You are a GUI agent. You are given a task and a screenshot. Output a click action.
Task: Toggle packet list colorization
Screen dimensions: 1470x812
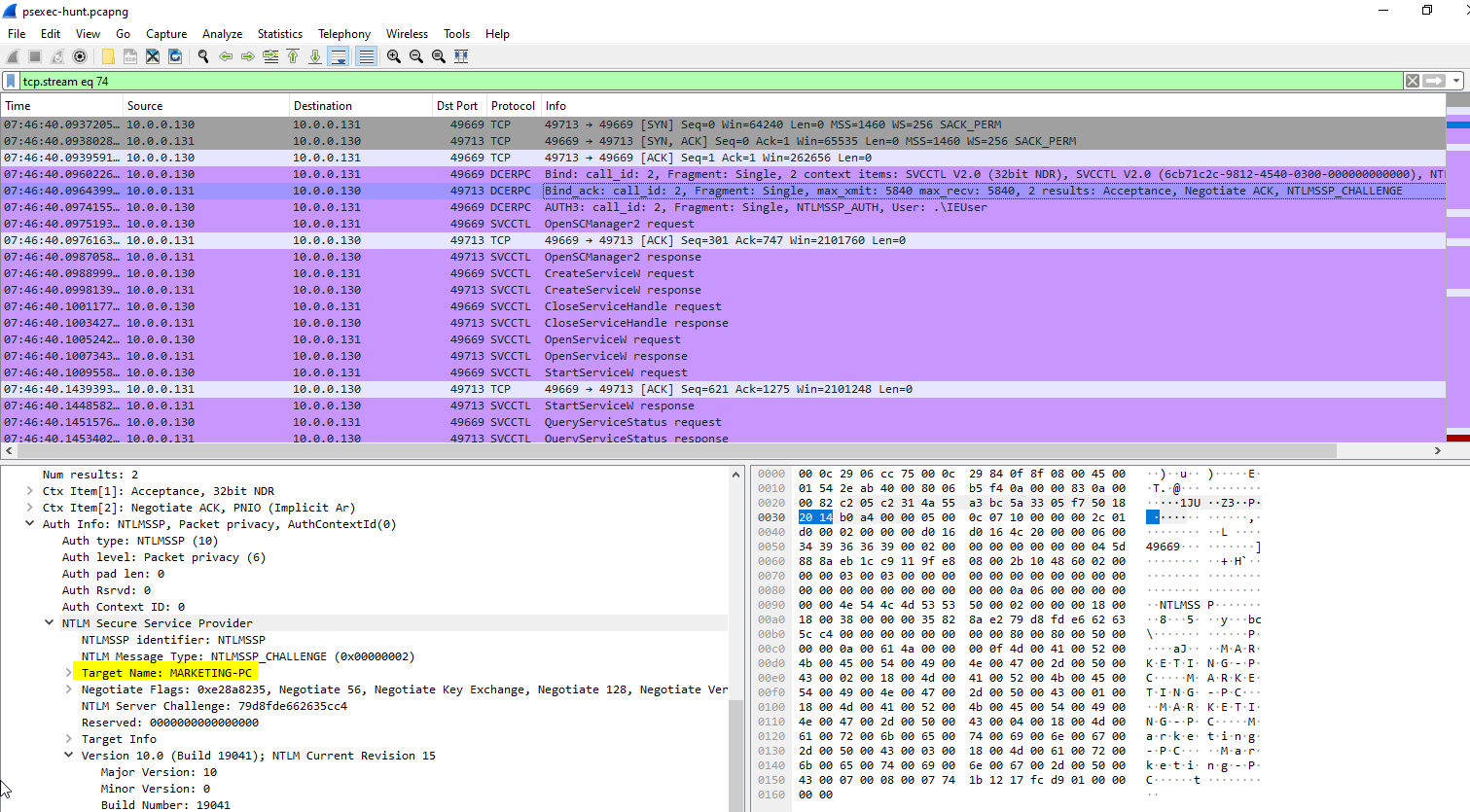pyautogui.click(x=366, y=56)
